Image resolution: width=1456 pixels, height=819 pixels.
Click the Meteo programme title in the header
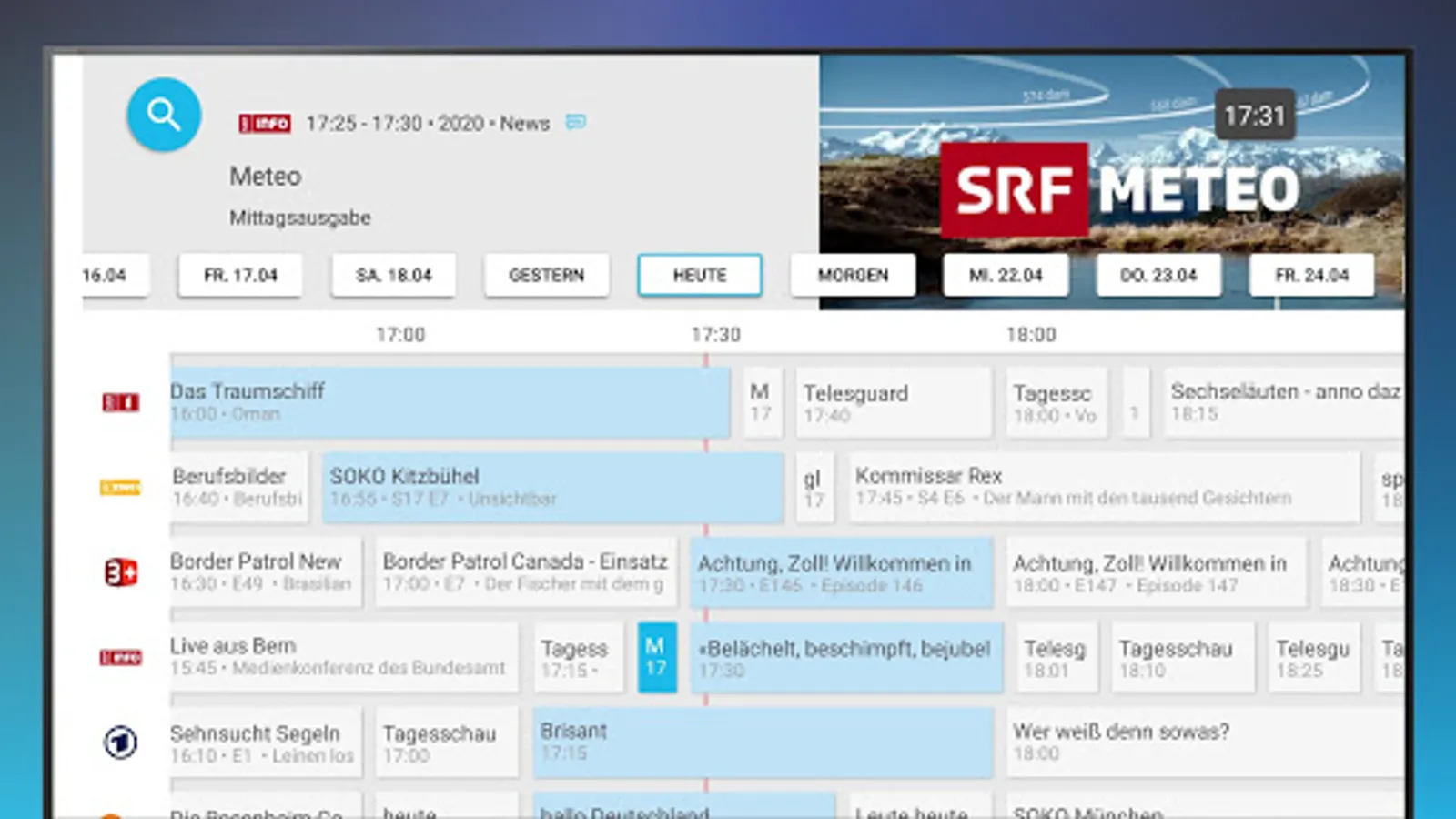click(x=265, y=177)
